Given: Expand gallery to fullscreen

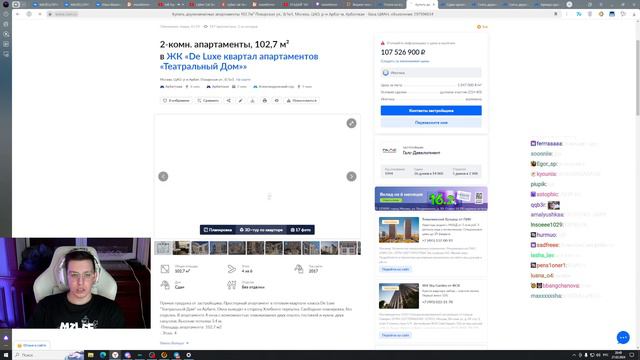Looking at the screenshot, I should coord(351,123).
